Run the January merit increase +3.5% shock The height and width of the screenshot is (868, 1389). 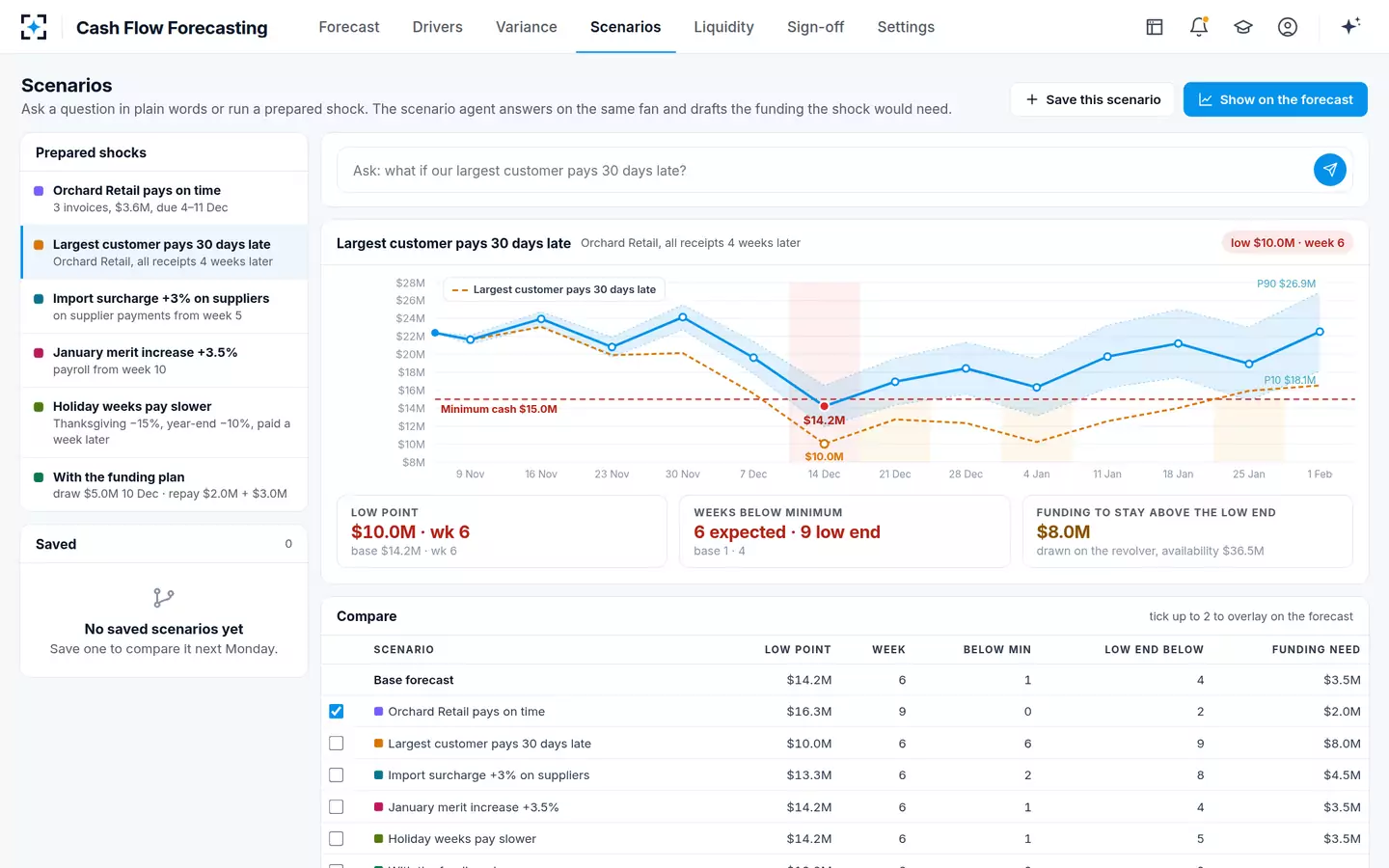164,361
